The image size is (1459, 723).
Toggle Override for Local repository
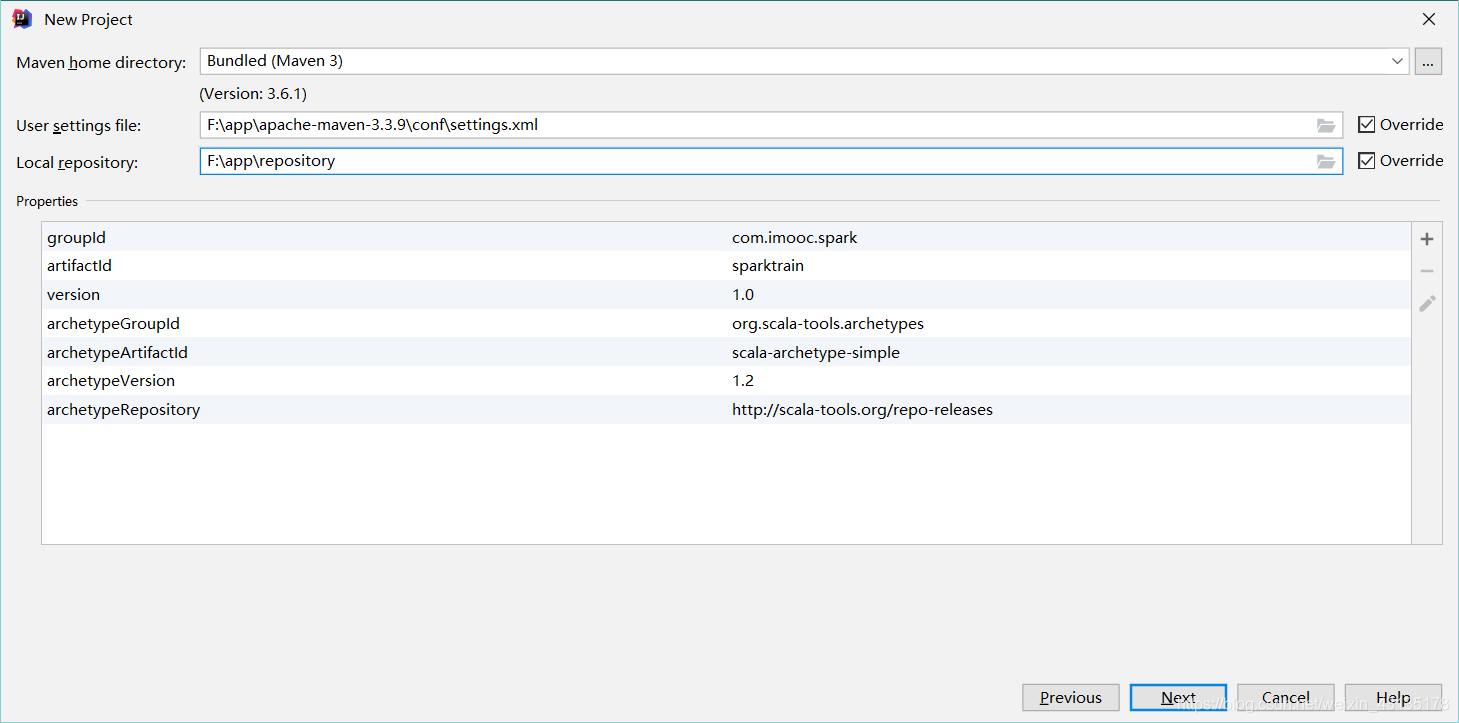[x=1400, y=161]
